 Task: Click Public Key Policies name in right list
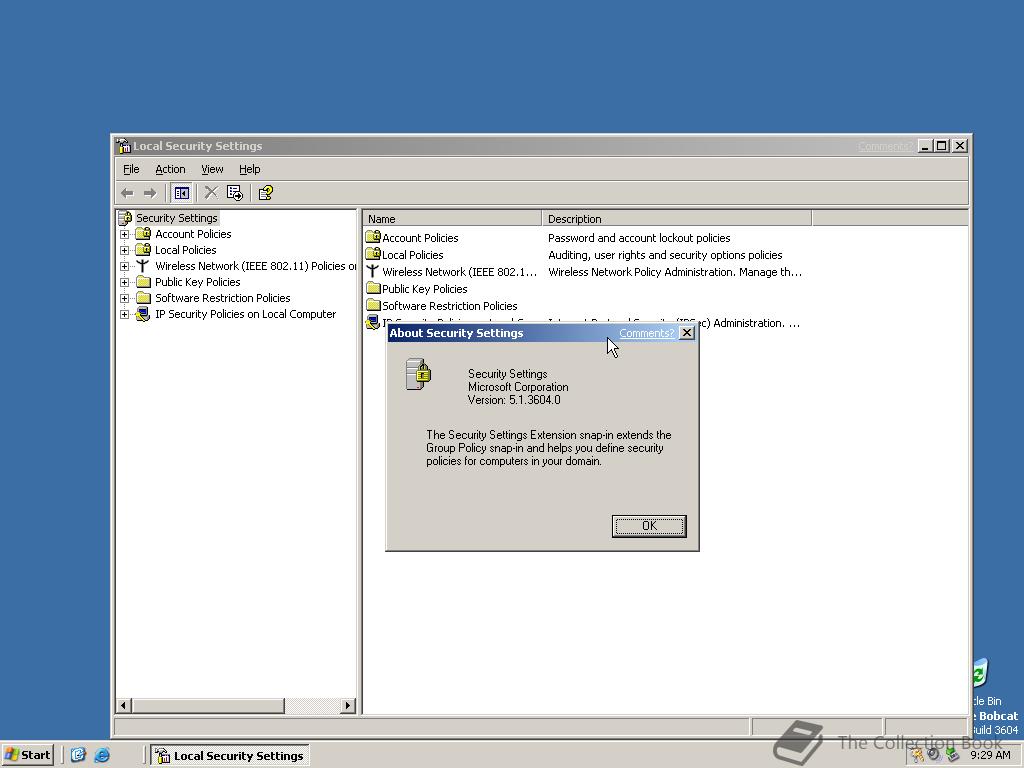(x=425, y=289)
